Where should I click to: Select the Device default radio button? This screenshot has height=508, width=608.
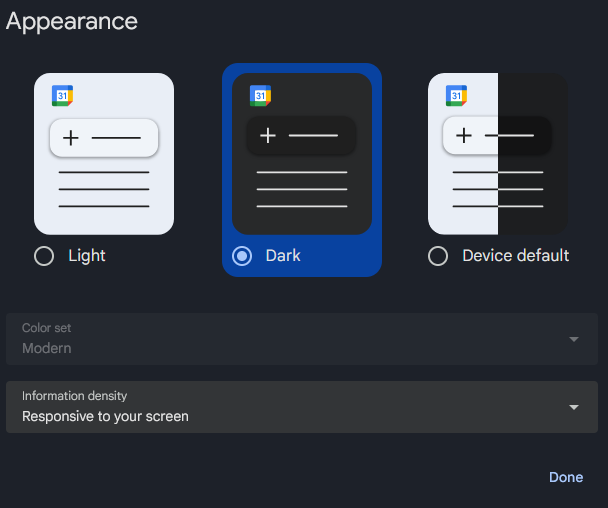438,256
